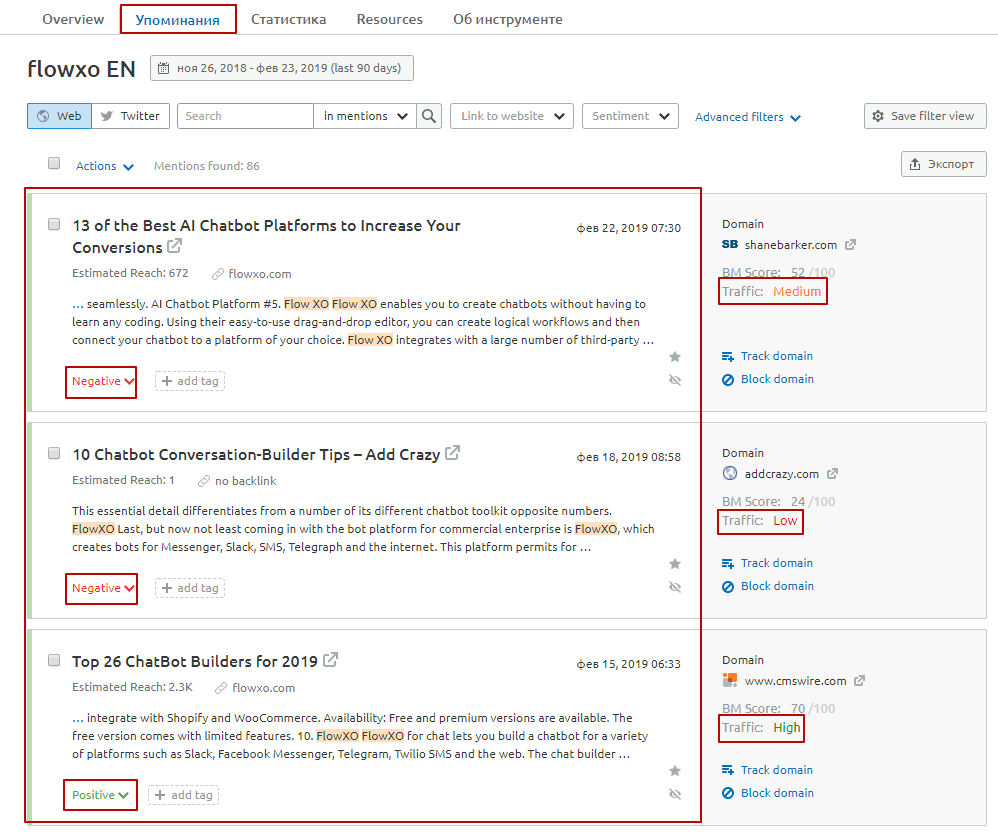Open title 13 of the Best AI Chatbot Platforms
Screen dimensions: 998x833
(x=266, y=236)
